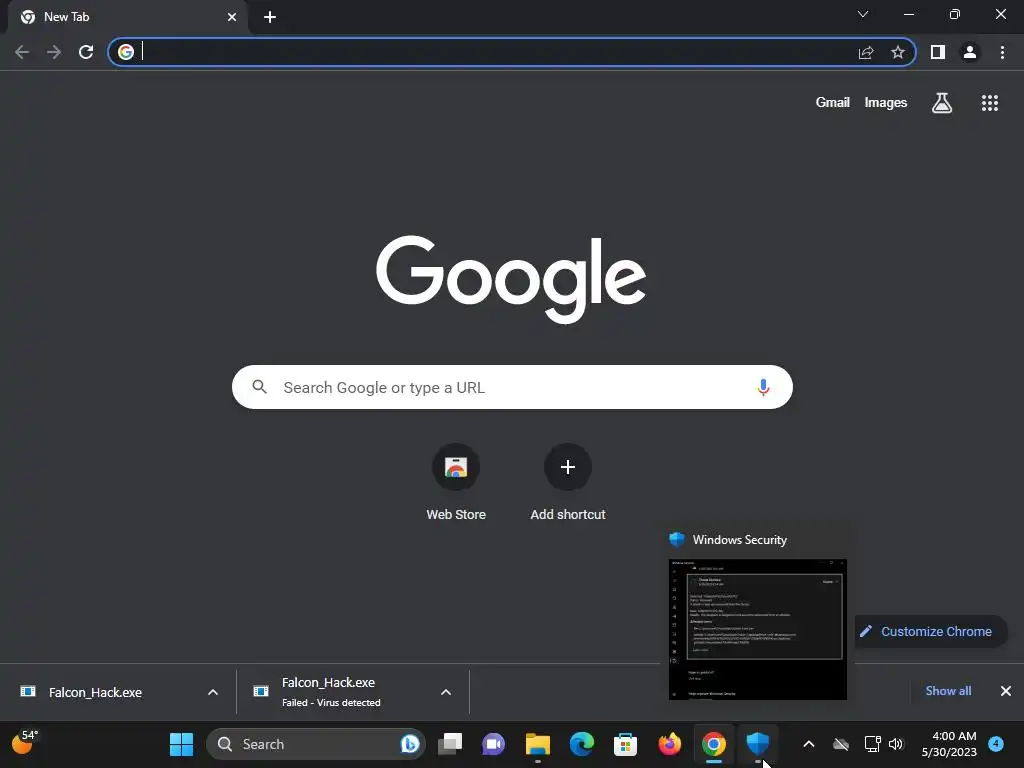
Task: Close the downloads bar
Action: click(x=1006, y=691)
